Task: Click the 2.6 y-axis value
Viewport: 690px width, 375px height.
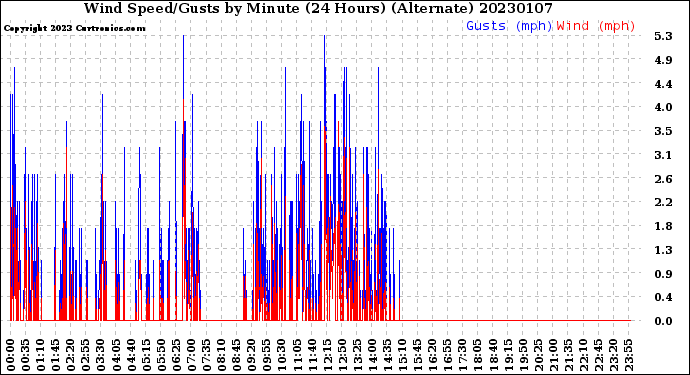Action: pyautogui.click(x=663, y=179)
